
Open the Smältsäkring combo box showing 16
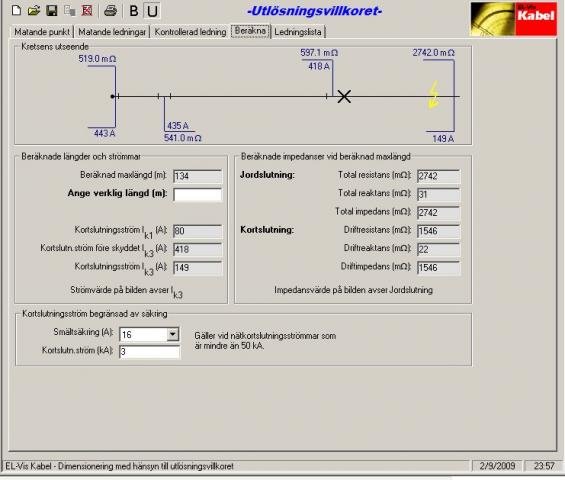tap(149, 334)
